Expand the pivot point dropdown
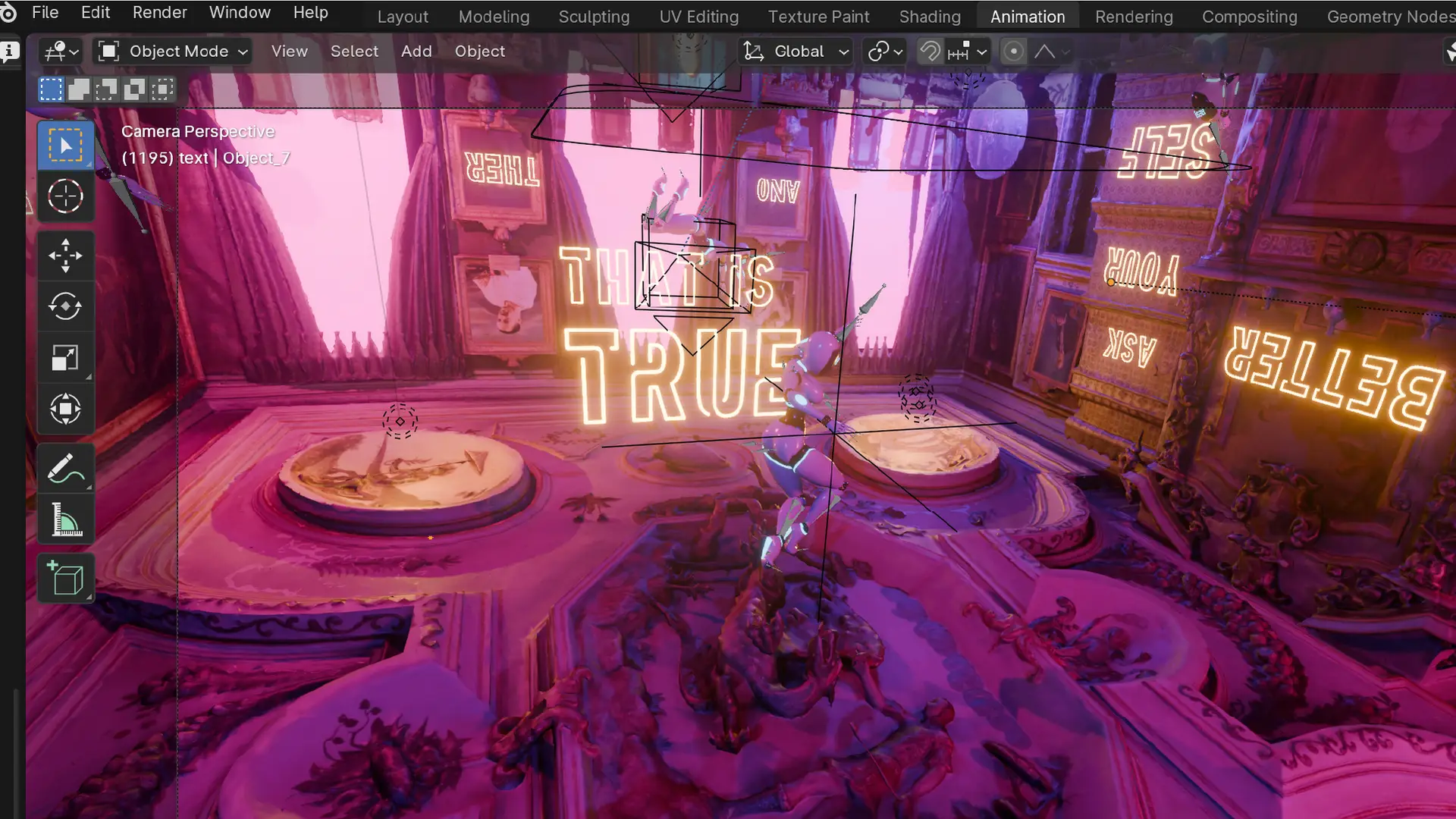1456x819 pixels. pyautogui.click(x=885, y=52)
